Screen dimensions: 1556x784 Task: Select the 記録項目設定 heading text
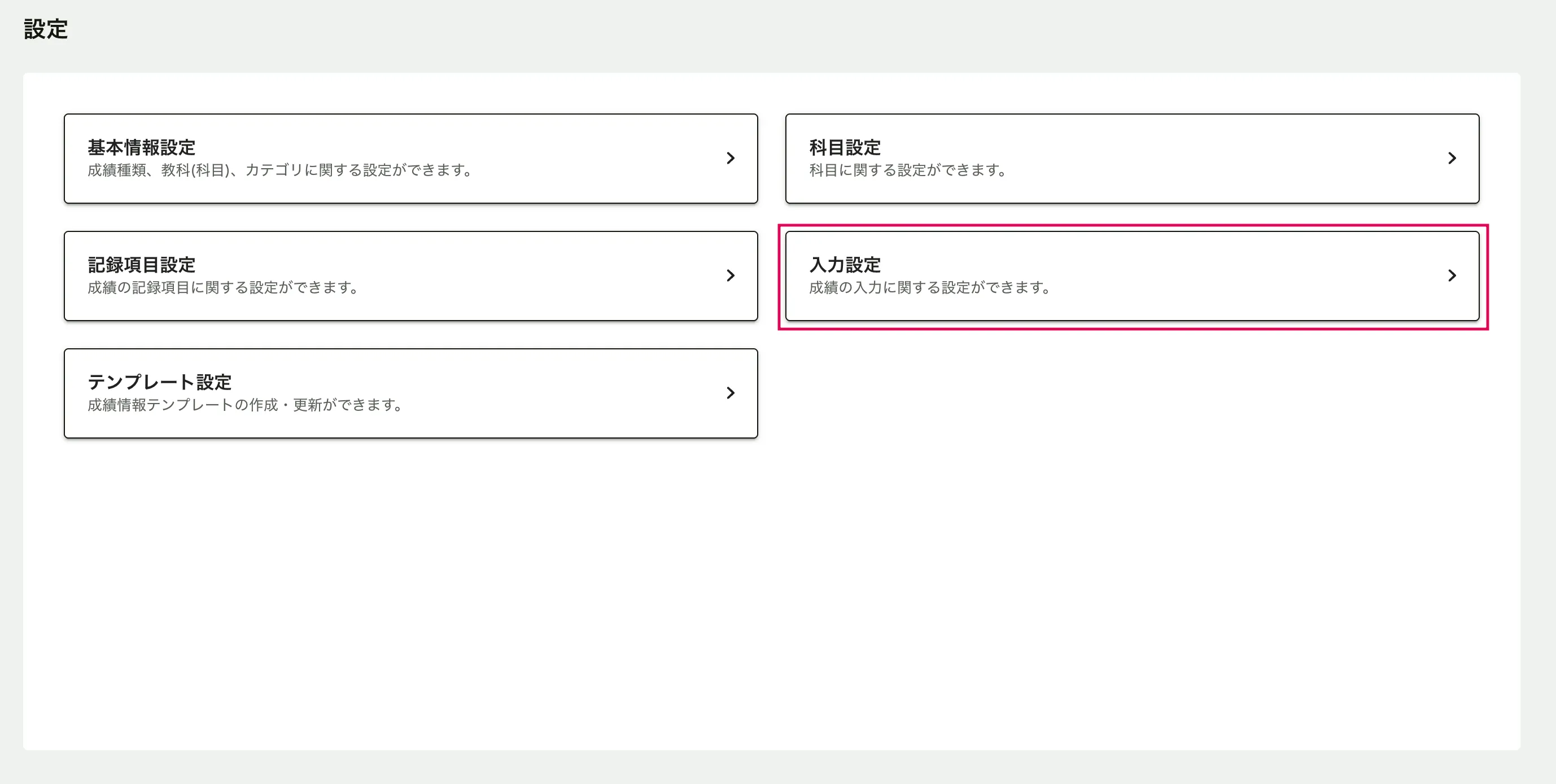point(141,265)
